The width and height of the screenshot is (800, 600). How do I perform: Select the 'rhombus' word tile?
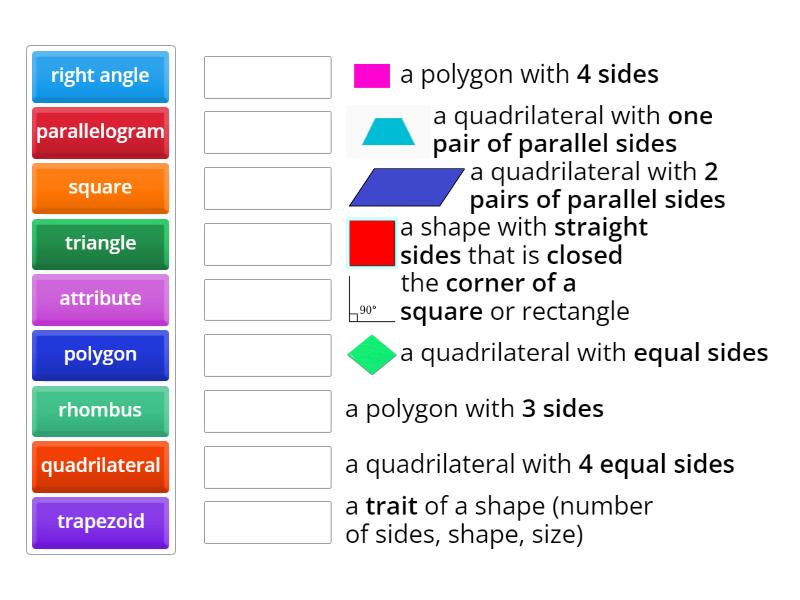100,411
